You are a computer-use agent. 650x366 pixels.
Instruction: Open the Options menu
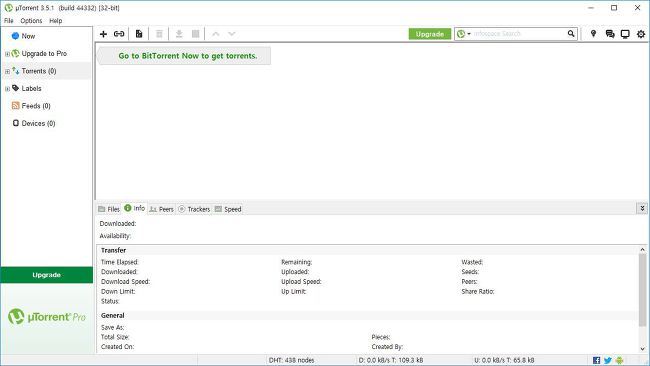click(31, 21)
